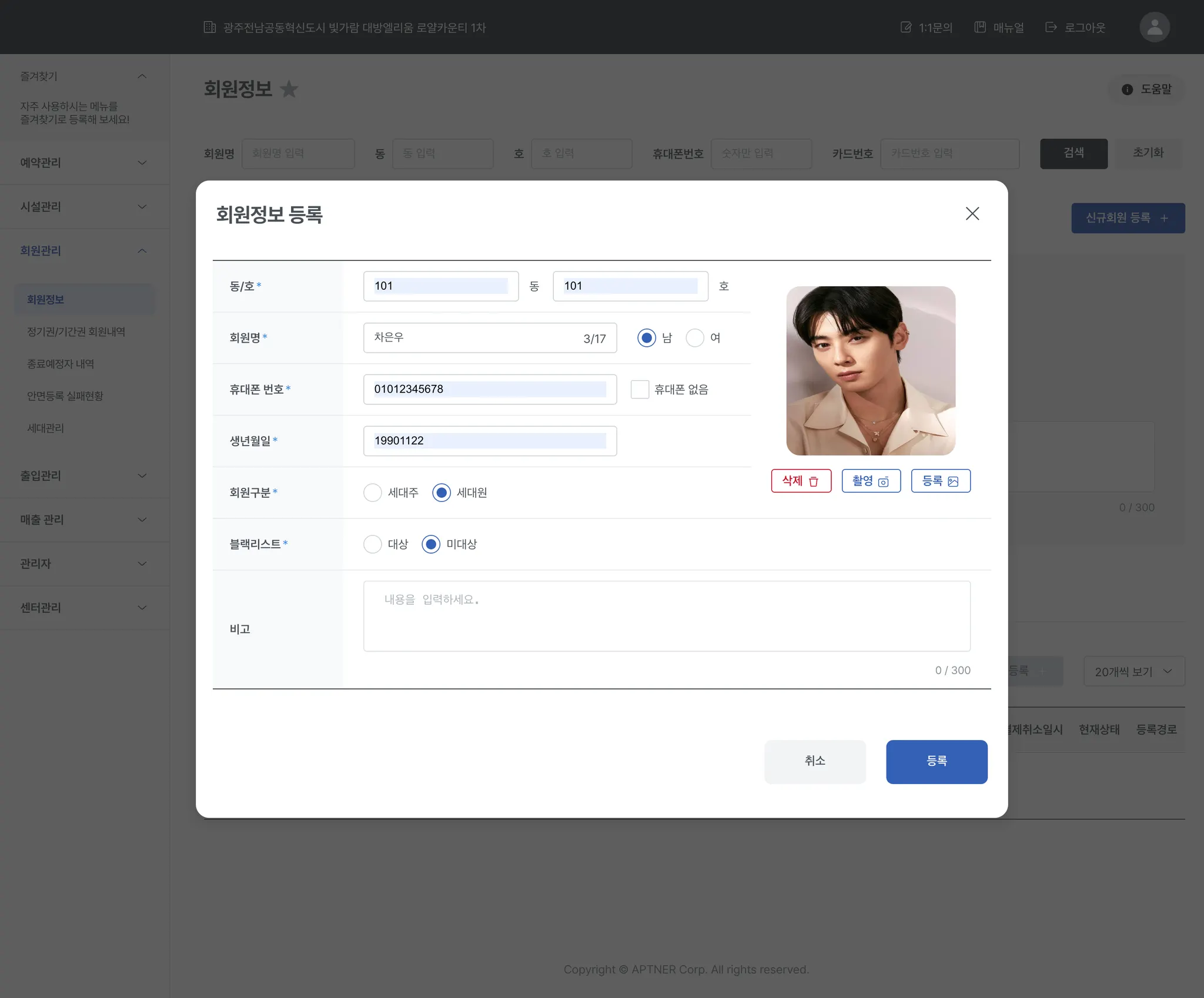
Task: Click the 촬영 camera button
Action: click(871, 481)
